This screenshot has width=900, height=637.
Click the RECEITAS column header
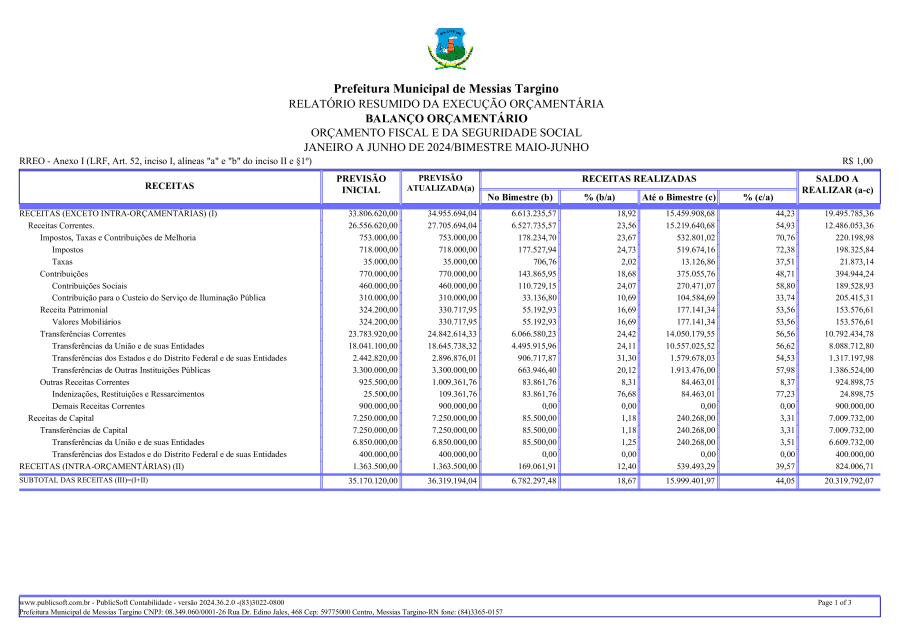[x=169, y=186]
